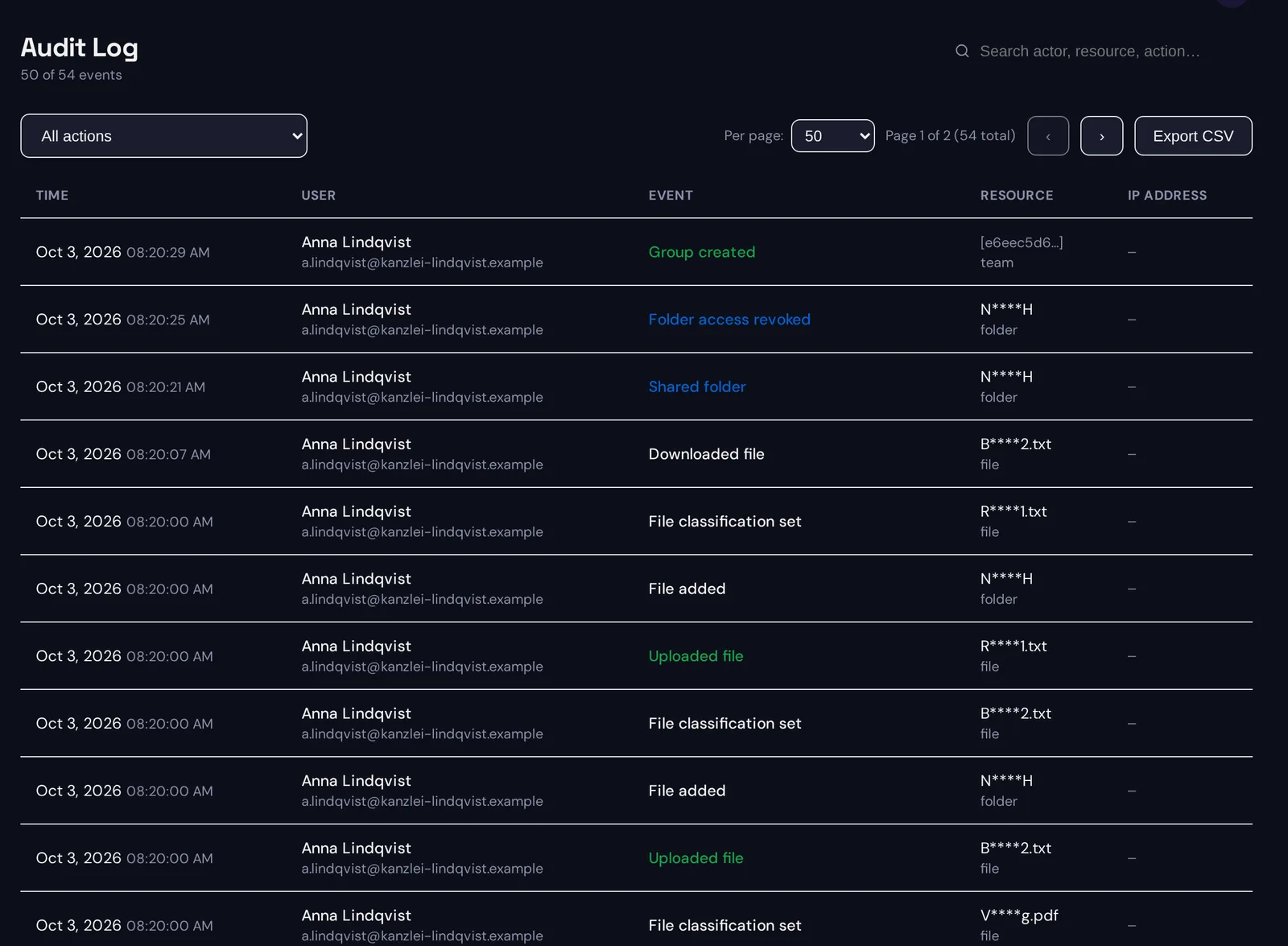Click the 08:20:07 AM timestamp
The height and width of the screenshot is (946, 1288).
pyautogui.click(x=168, y=454)
